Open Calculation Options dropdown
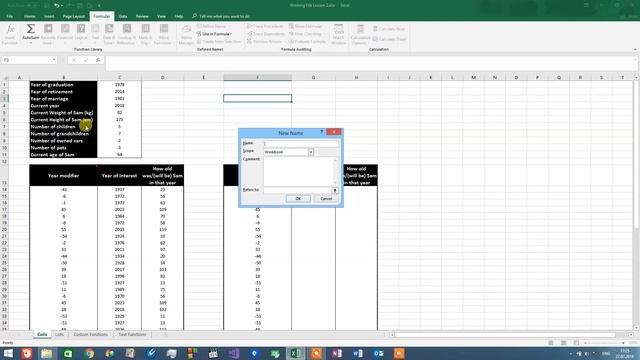The image size is (640, 360). (360, 34)
